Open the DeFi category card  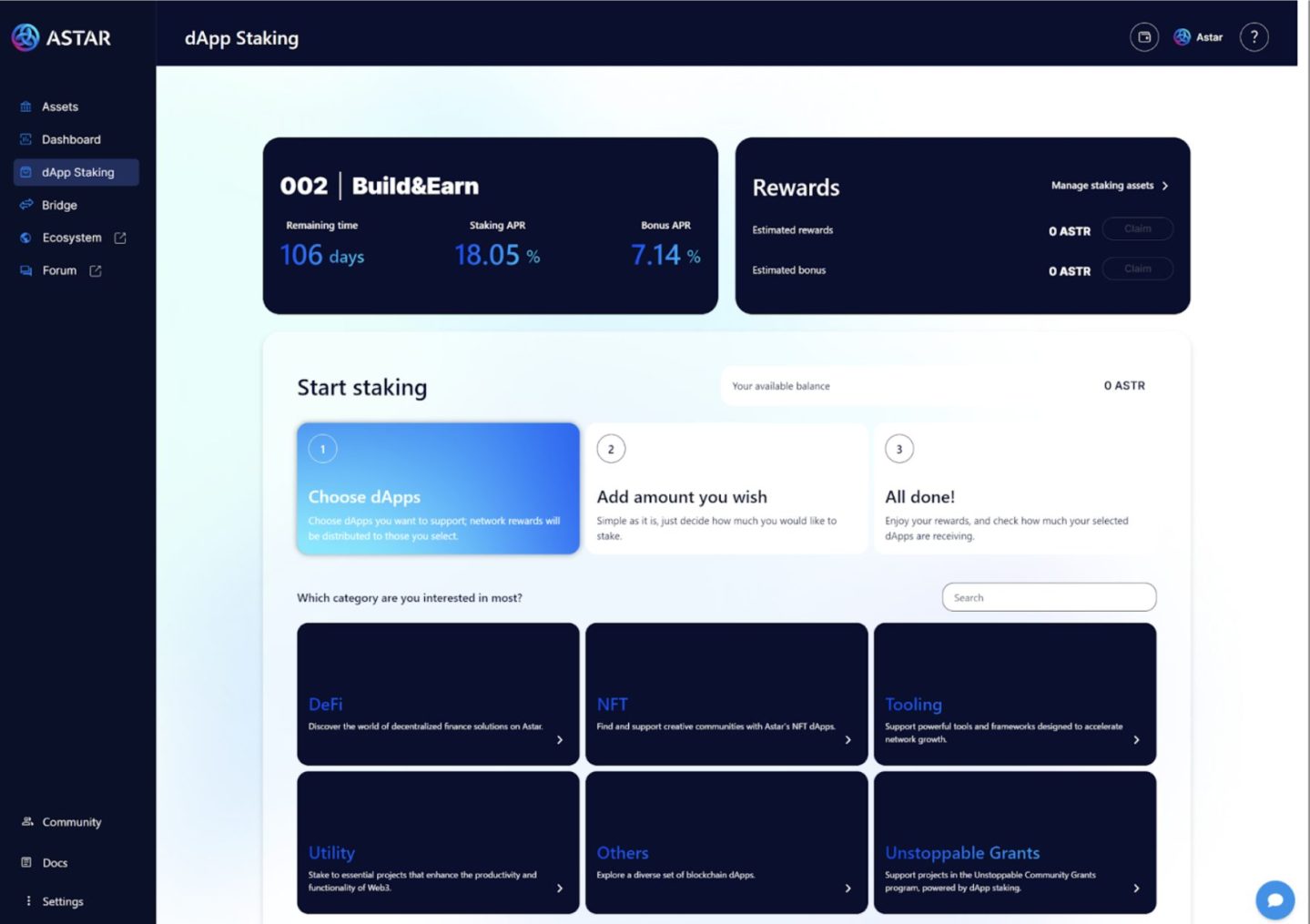[x=438, y=694]
